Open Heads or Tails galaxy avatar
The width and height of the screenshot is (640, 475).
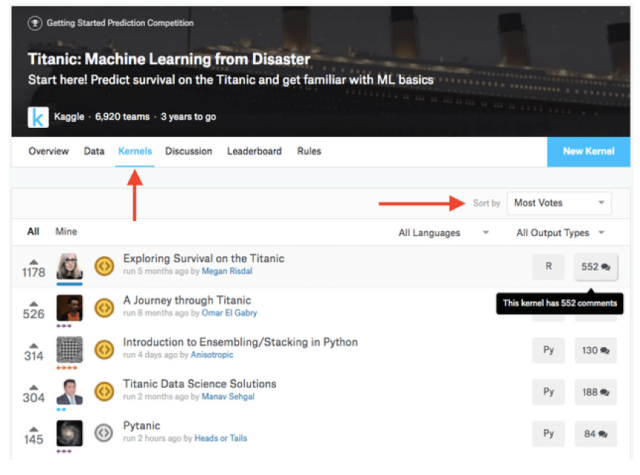pos(69,433)
